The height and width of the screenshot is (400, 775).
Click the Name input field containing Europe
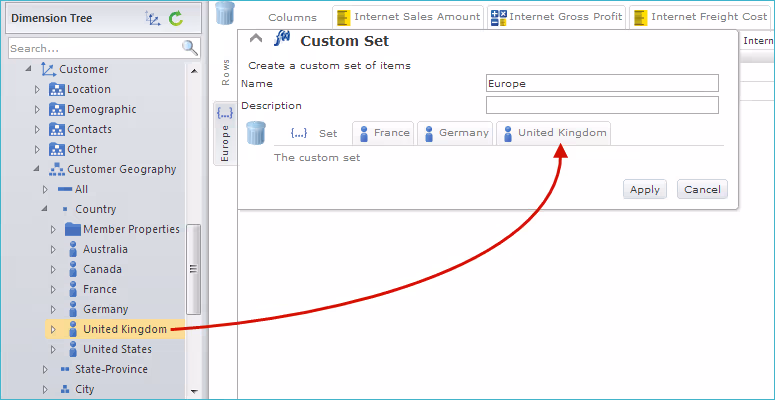coord(601,83)
